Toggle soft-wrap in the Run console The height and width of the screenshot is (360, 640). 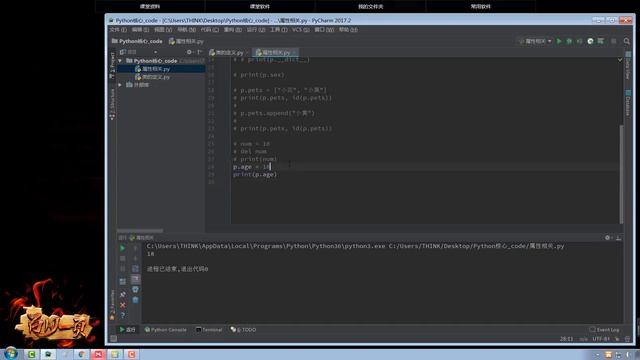pos(136,269)
